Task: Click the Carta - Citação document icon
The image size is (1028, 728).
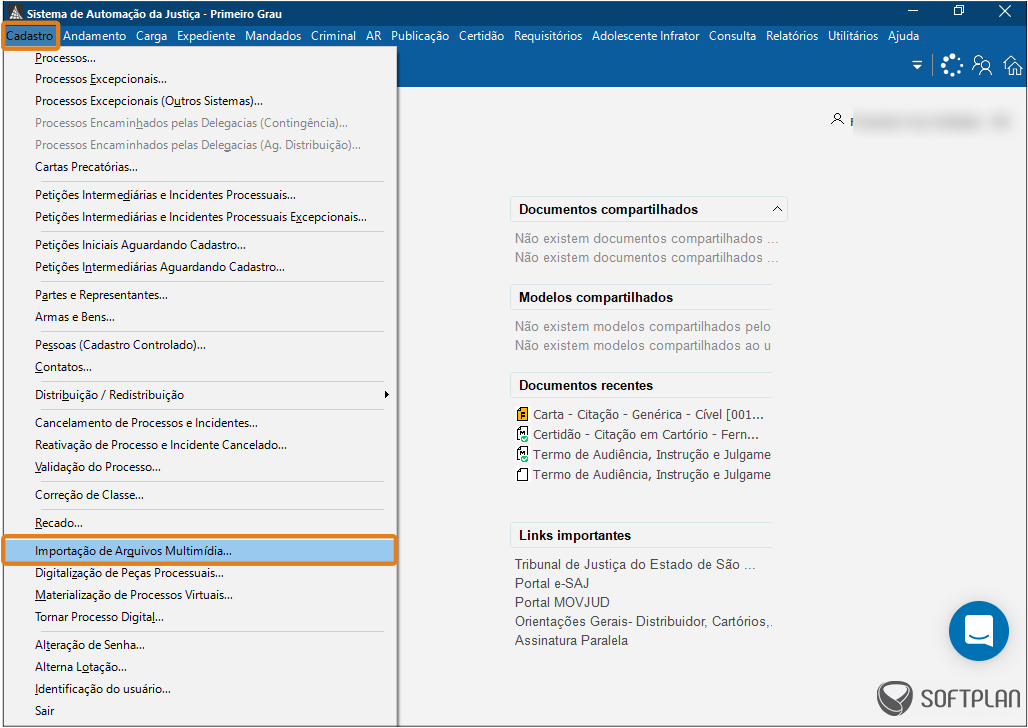Action: click(523, 415)
